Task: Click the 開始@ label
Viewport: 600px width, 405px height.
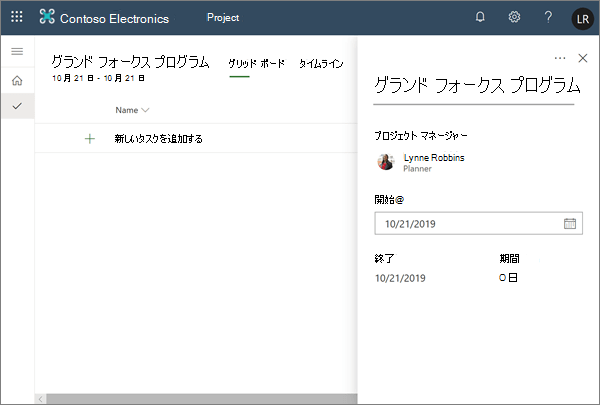Action: pos(389,199)
